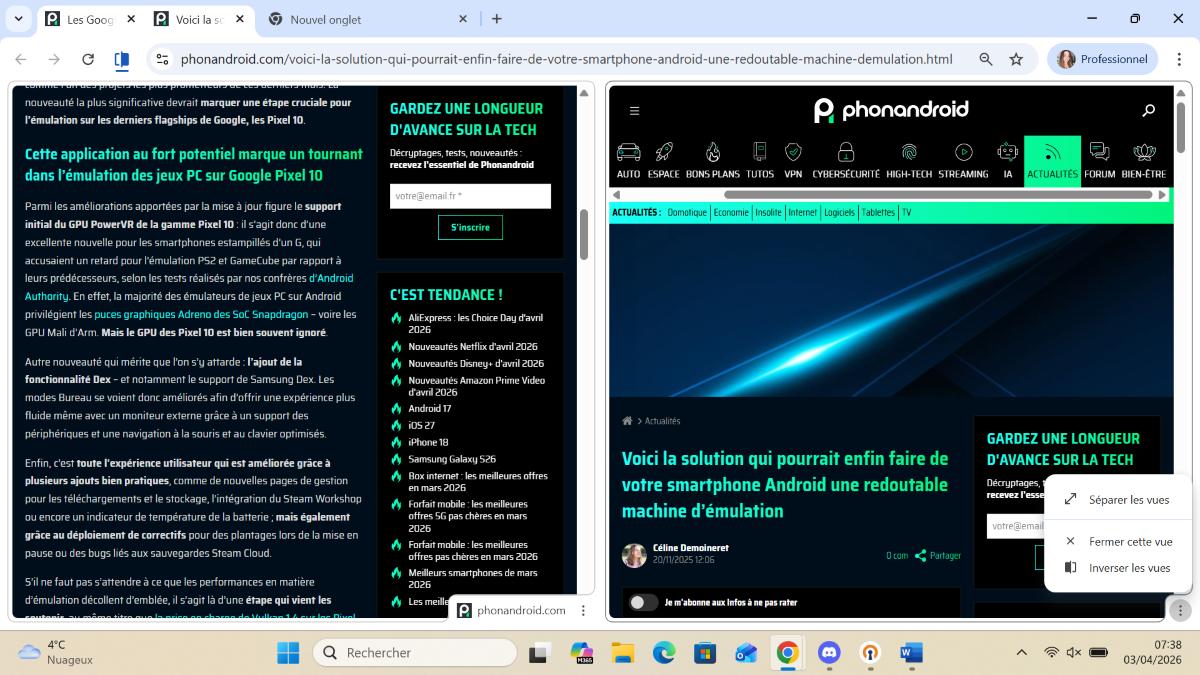Image resolution: width=1200 pixels, height=675 pixels.
Task: Click the Partager share icon
Action: click(x=921, y=555)
